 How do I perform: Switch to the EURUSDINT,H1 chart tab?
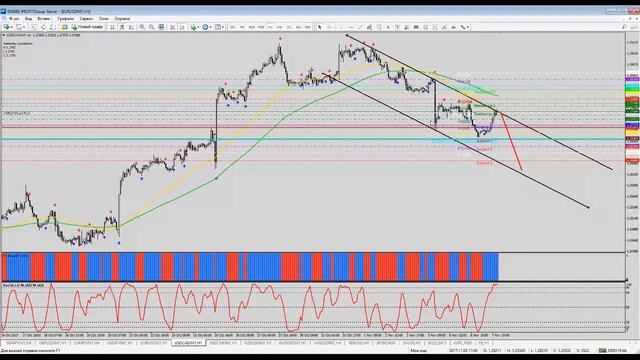tap(153, 343)
